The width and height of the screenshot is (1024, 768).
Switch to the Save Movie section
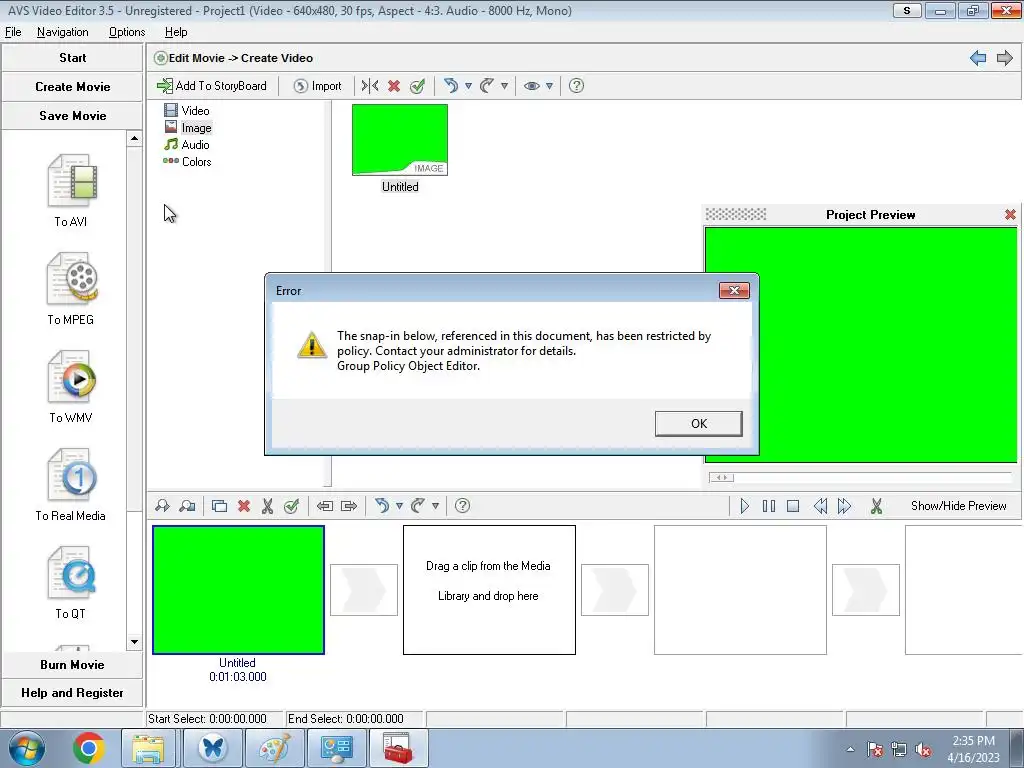pyautogui.click(x=72, y=116)
